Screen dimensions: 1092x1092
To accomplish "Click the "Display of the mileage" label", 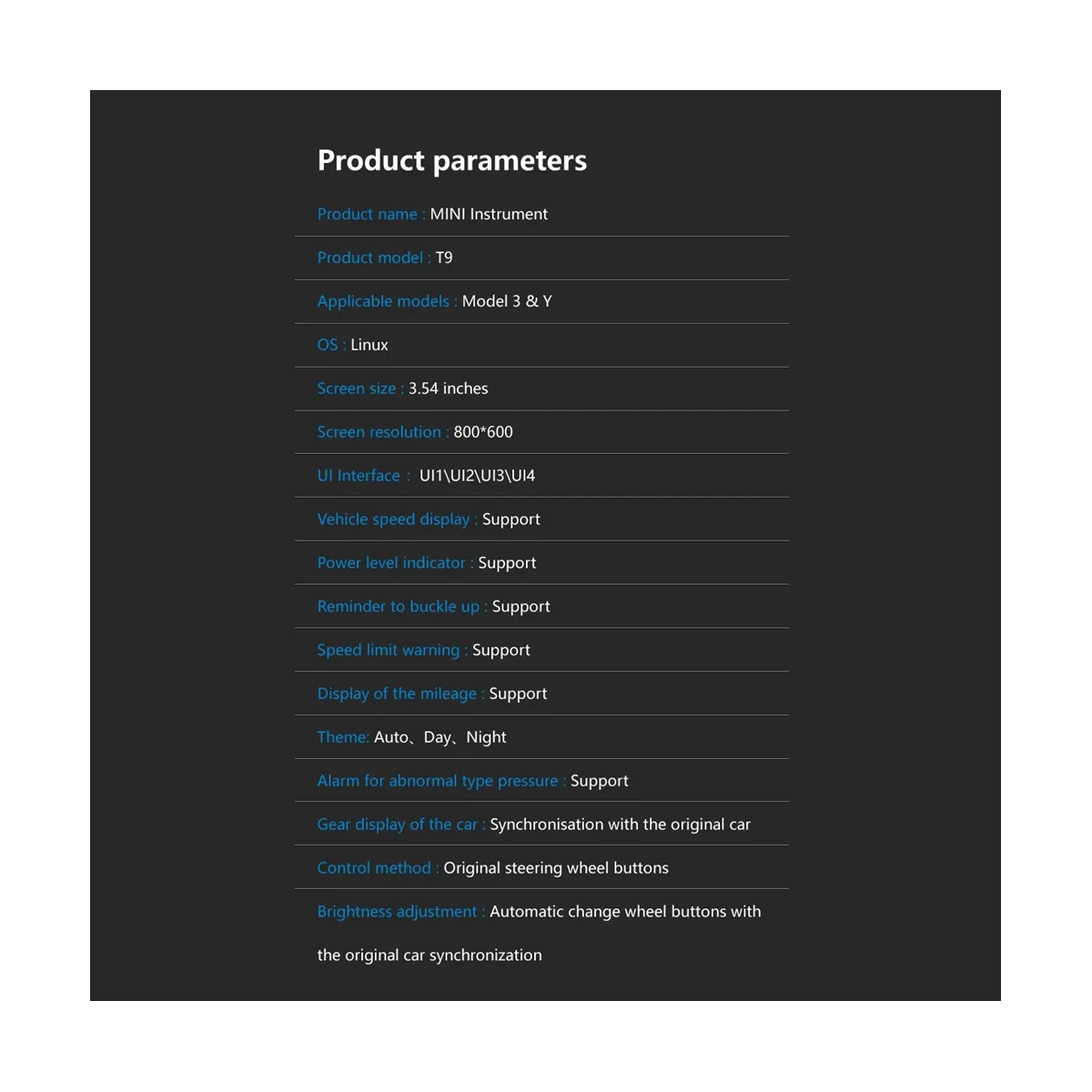I will tap(397, 693).
